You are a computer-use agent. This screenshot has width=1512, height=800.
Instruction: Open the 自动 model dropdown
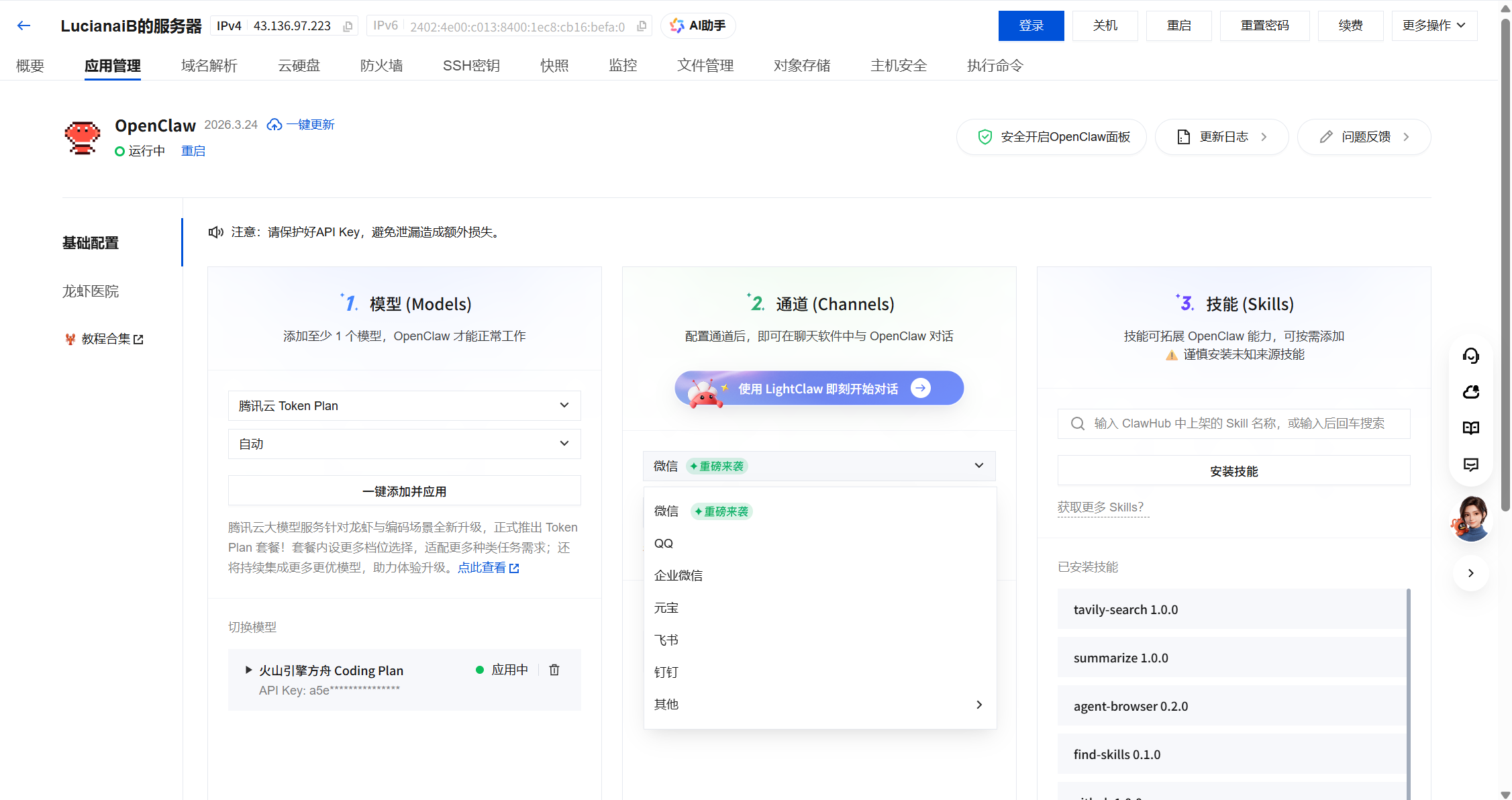coord(404,444)
